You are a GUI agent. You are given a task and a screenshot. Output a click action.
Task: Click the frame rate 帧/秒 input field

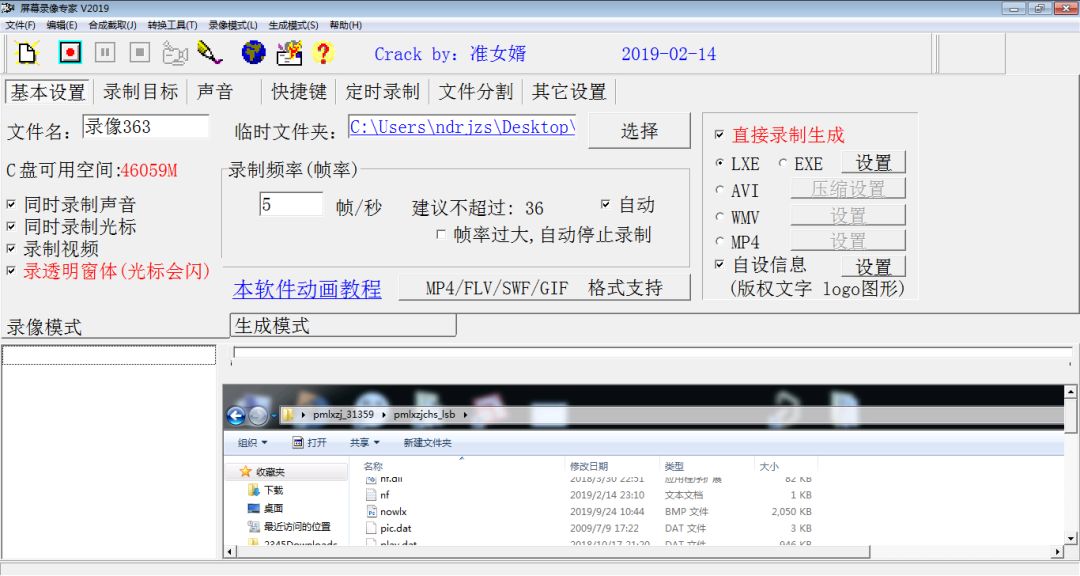[291, 205]
